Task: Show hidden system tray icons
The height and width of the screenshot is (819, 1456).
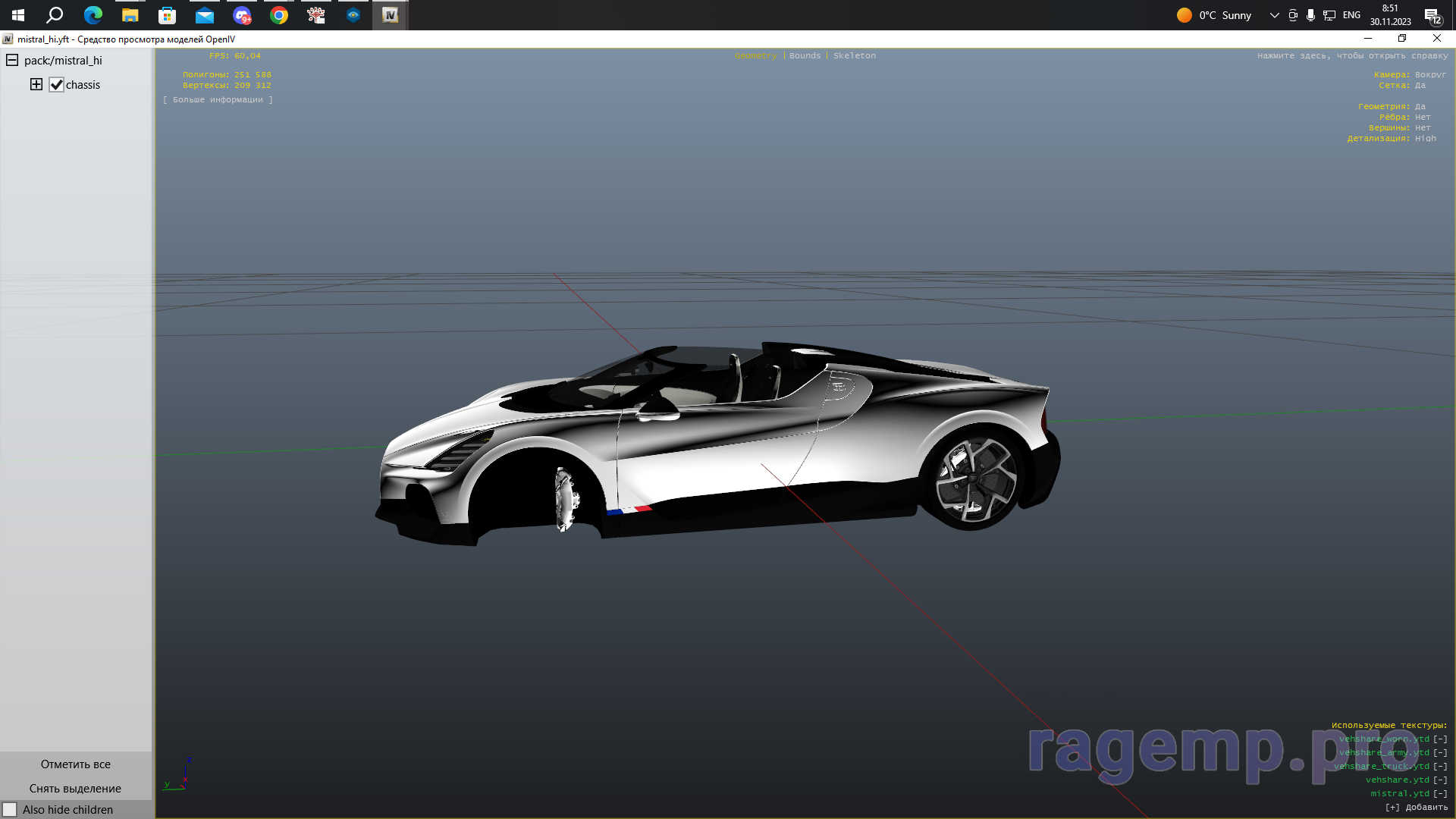Action: (x=1274, y=15)
